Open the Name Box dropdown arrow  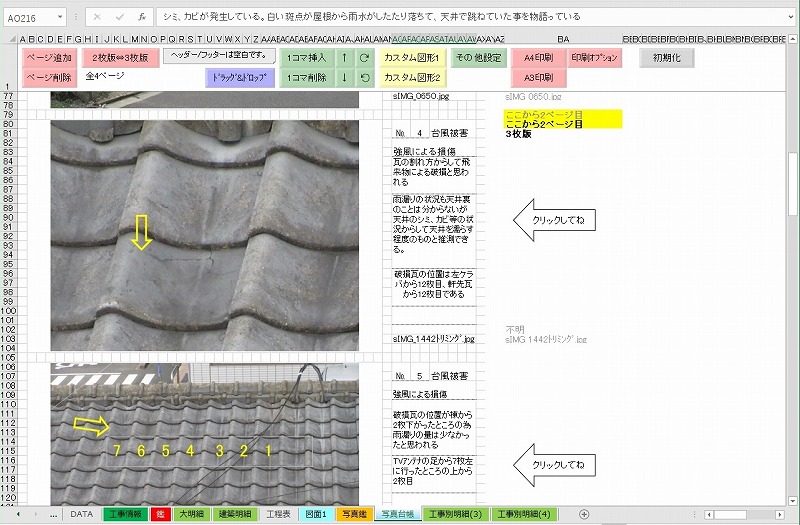point(62,17)
